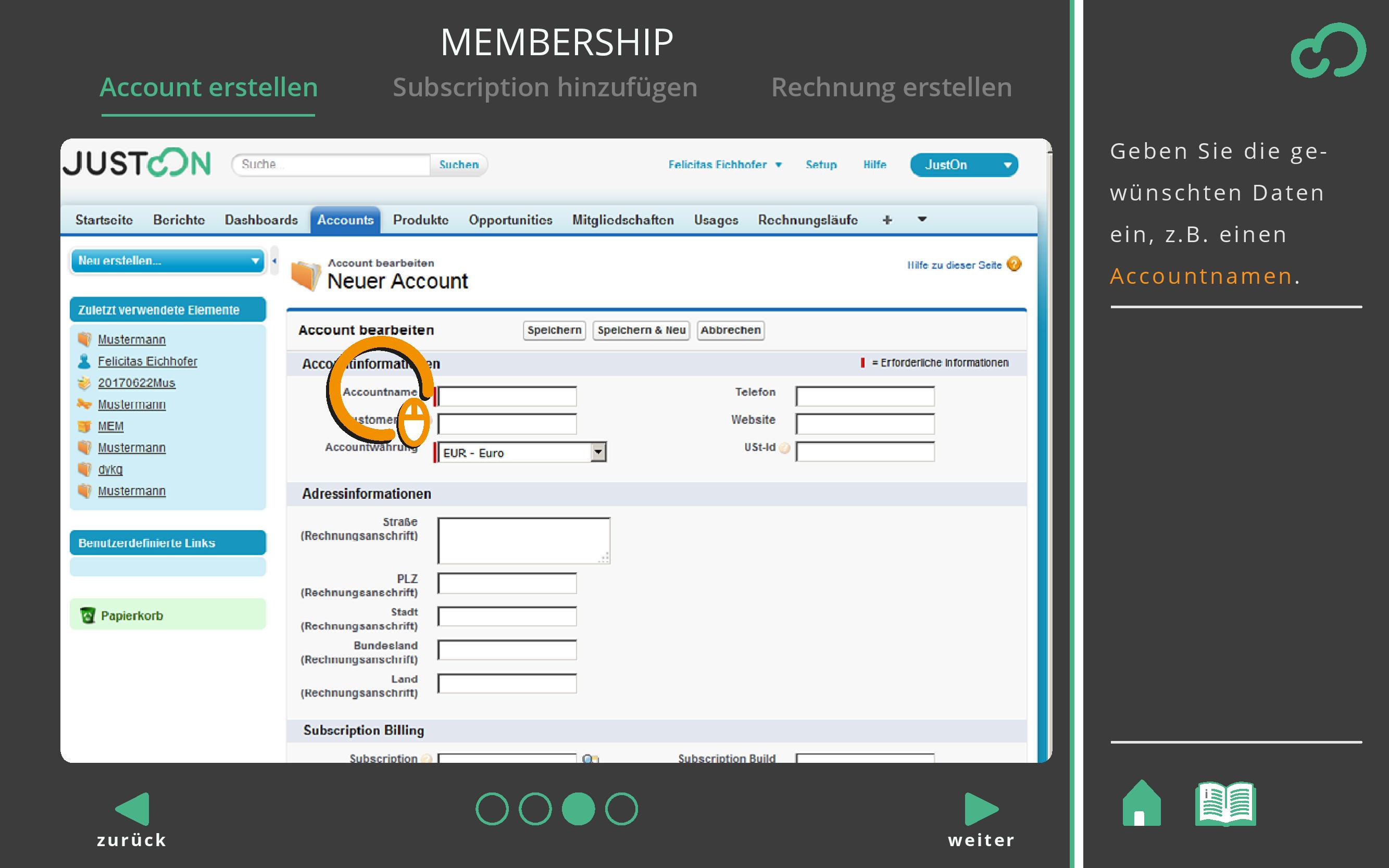Viewport: 1389px width, 868px height.
Task: Select the fourth progress circle
Action: click(x=621, y=809)
